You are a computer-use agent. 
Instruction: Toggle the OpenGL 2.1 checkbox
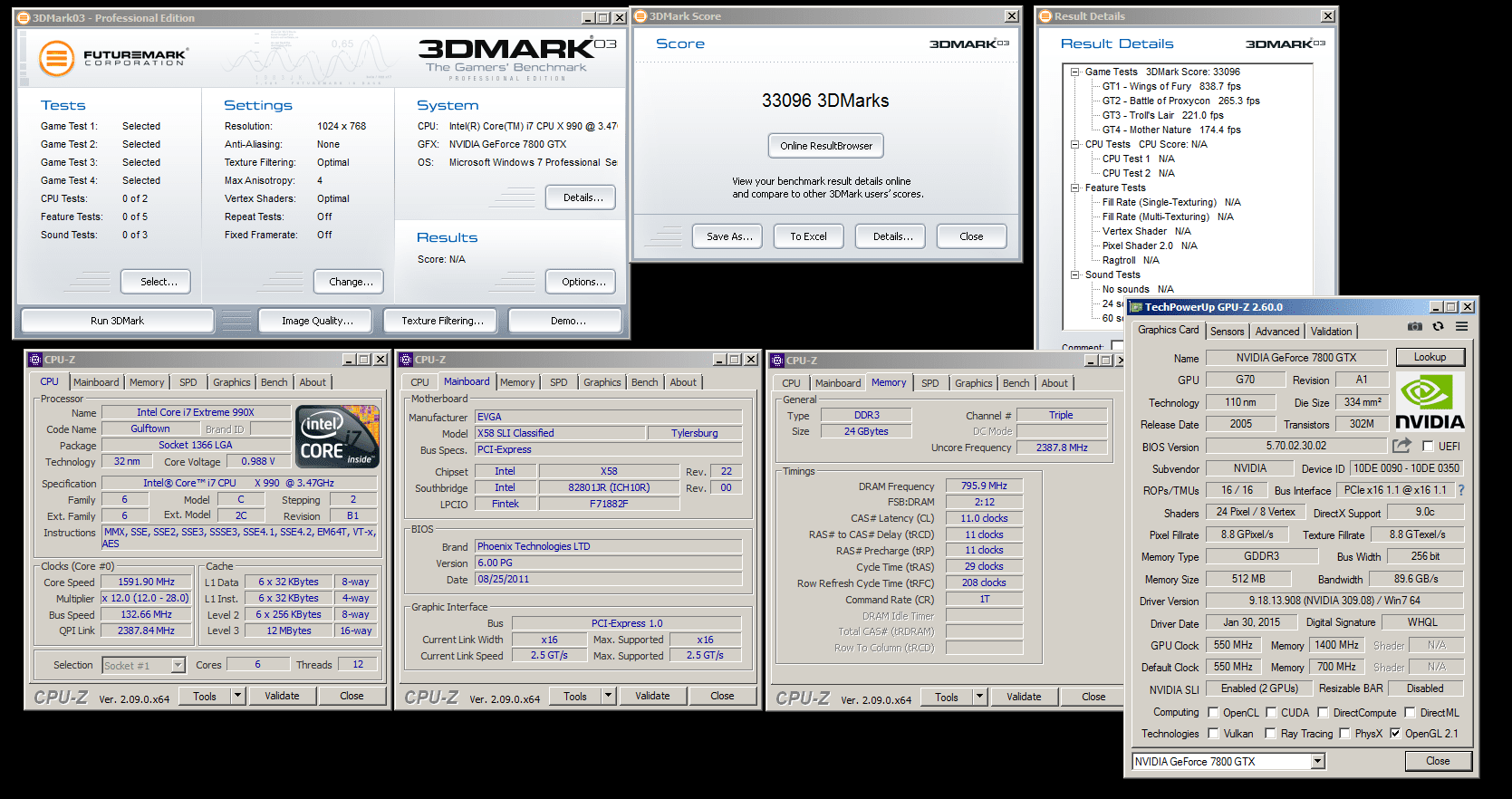tap(1395, 734)
